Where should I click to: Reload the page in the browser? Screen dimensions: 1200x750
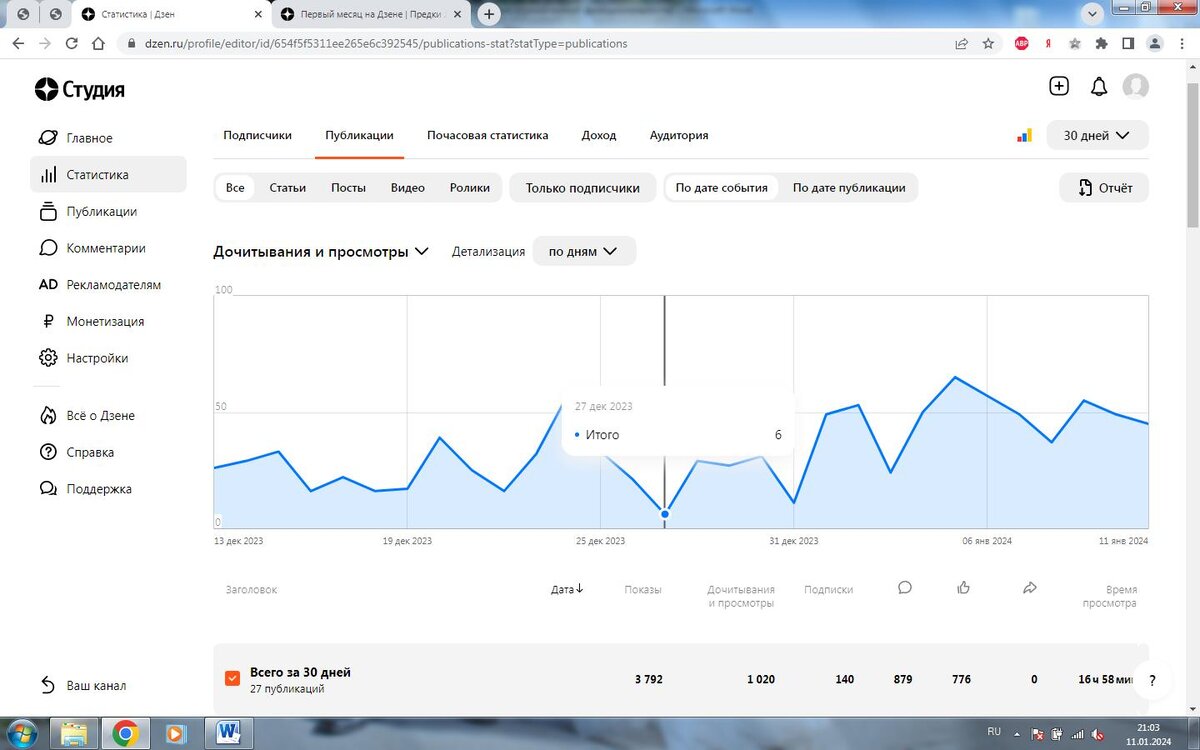[71, 44]
